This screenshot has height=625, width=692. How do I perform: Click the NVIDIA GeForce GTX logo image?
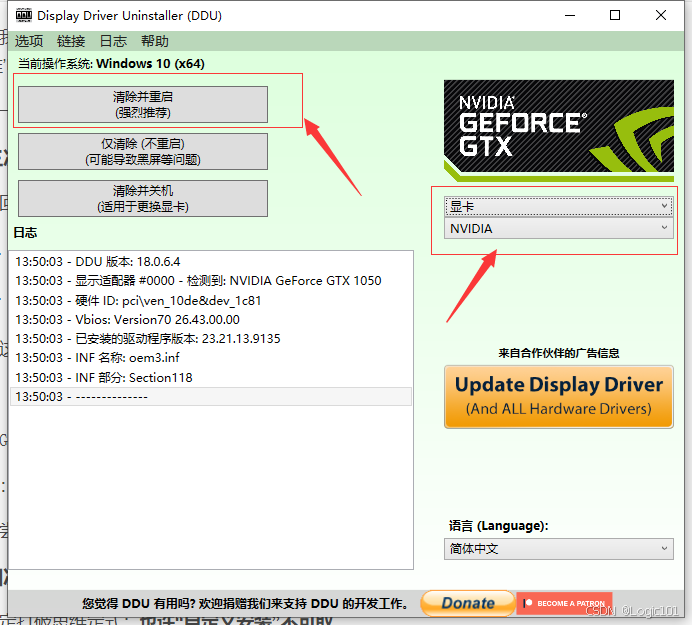tap(559, 131)
